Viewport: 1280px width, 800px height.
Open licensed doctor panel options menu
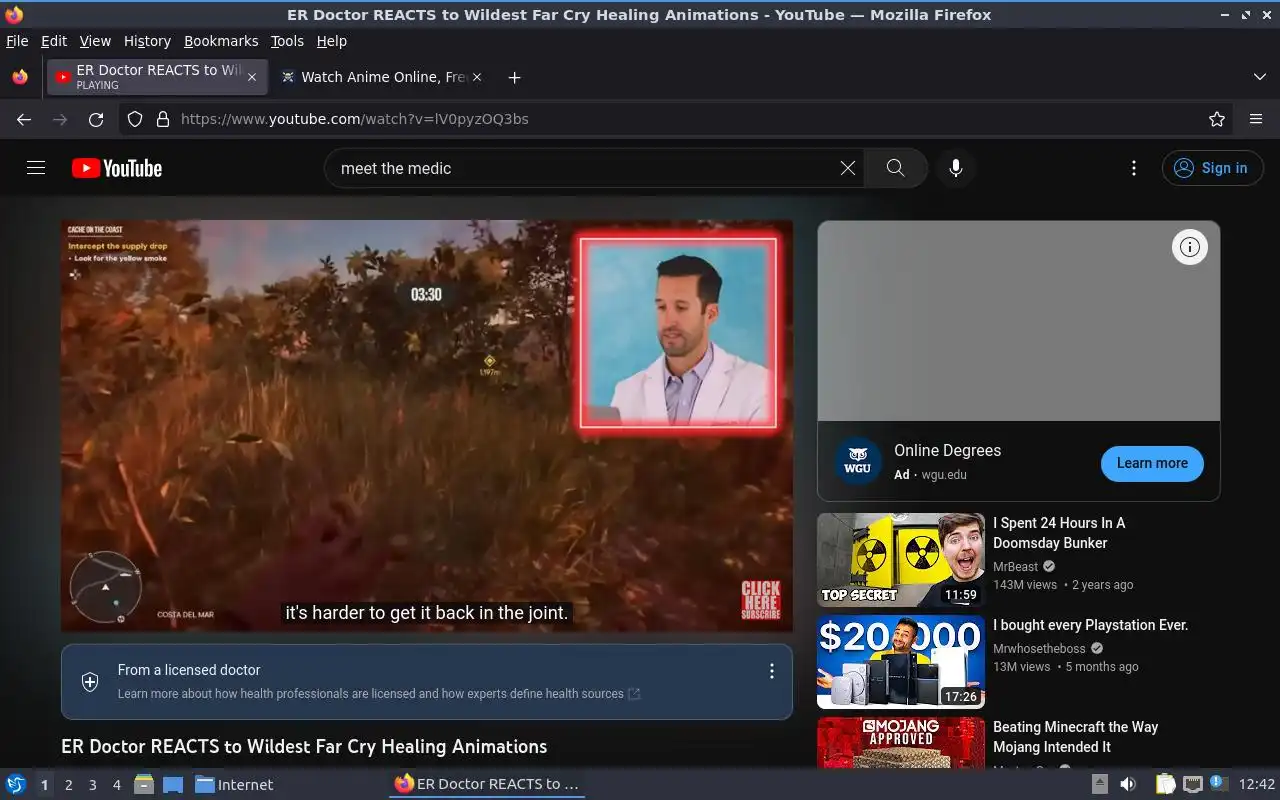(x=771, y=671)
